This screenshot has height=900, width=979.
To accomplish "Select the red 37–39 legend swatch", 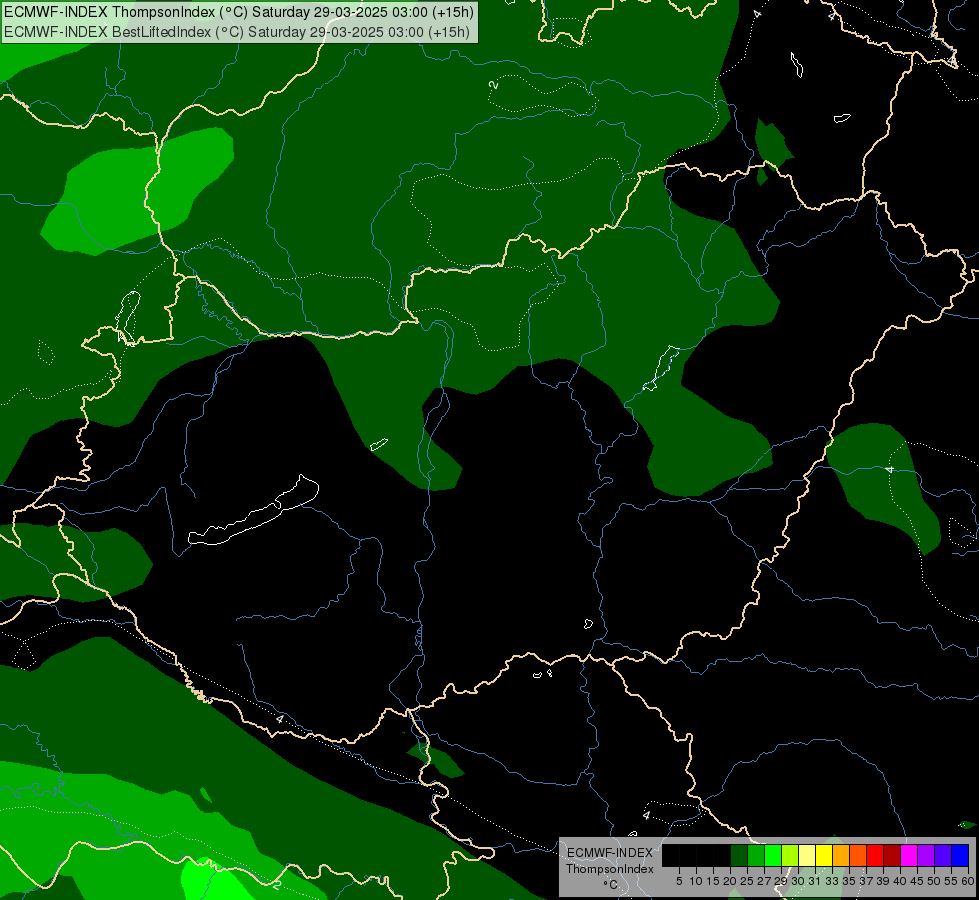I will [875, 855].
